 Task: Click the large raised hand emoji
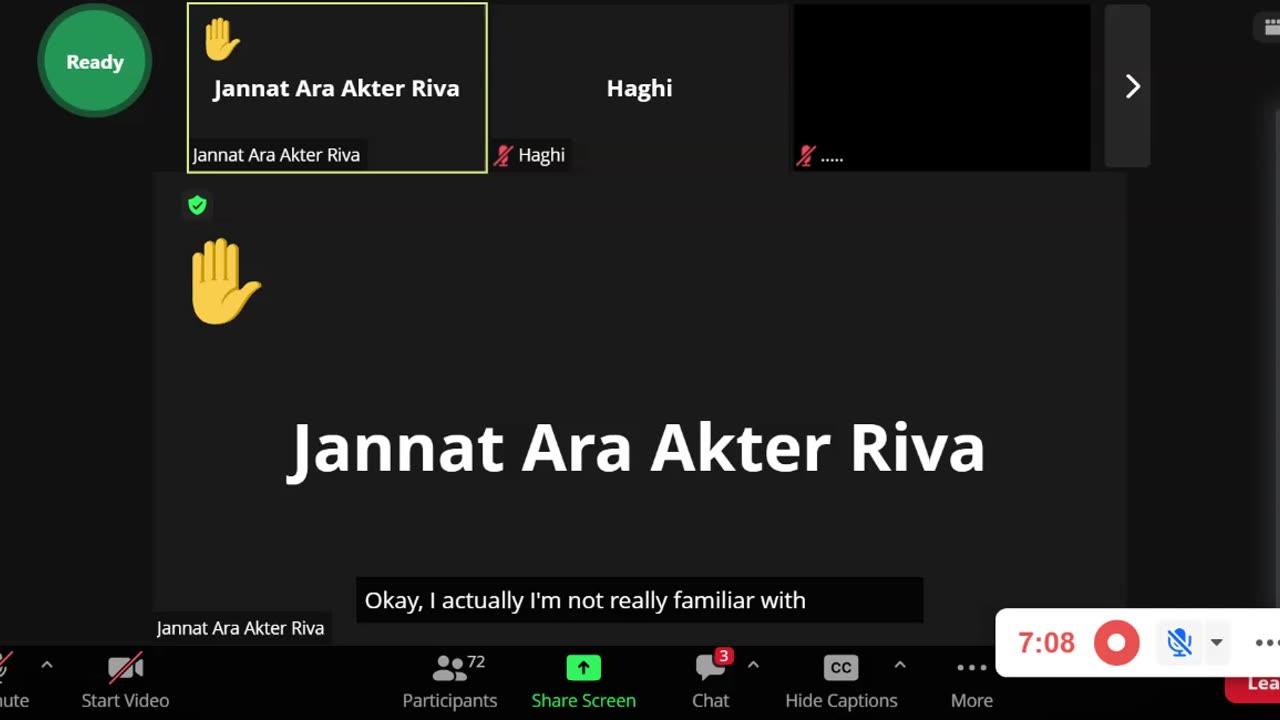[224, 281]
